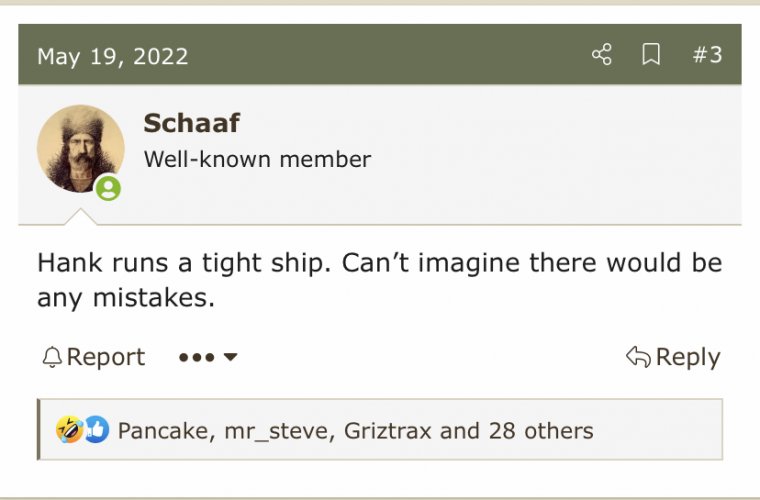Click the share icon in post header
The width and height of the screenshot is (760, 500).
[x=601, y=55]
